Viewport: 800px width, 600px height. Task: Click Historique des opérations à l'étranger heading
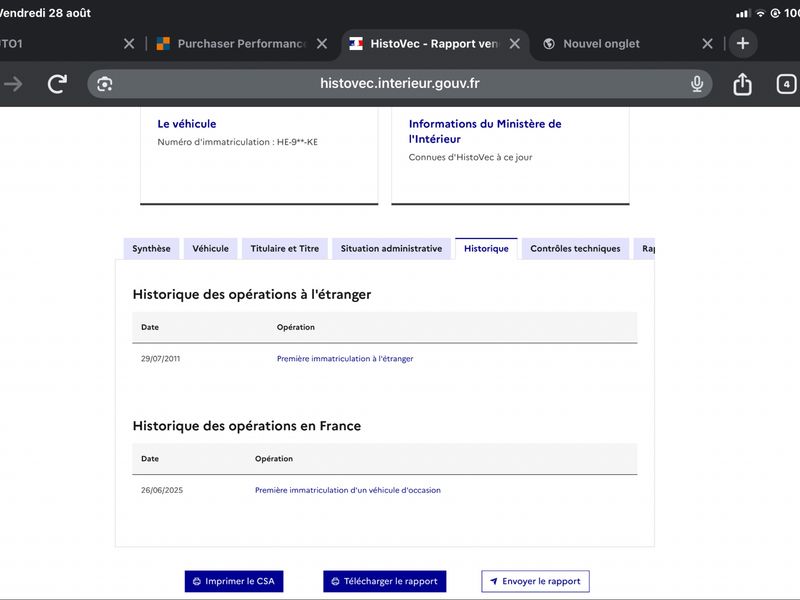(x=252, y=294)
